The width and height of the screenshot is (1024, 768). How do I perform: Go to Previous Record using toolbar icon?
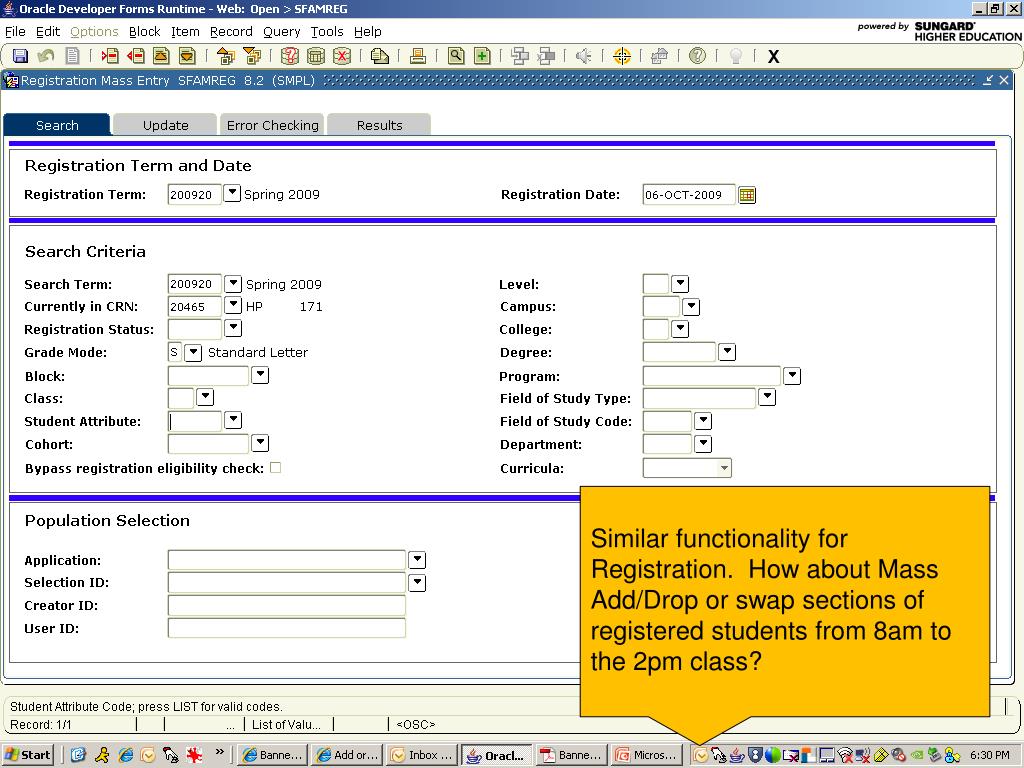(161, 56)
